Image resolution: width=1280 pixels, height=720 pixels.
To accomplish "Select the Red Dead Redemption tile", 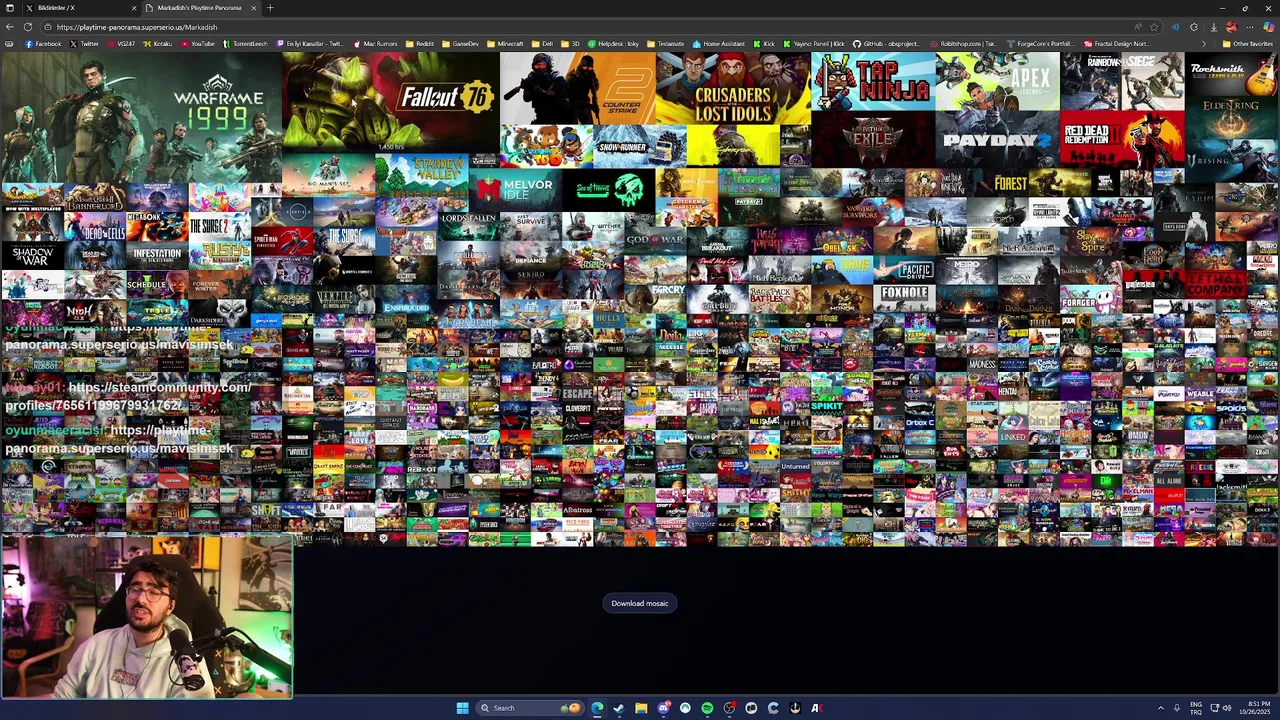I will [x=1122, y=139].
